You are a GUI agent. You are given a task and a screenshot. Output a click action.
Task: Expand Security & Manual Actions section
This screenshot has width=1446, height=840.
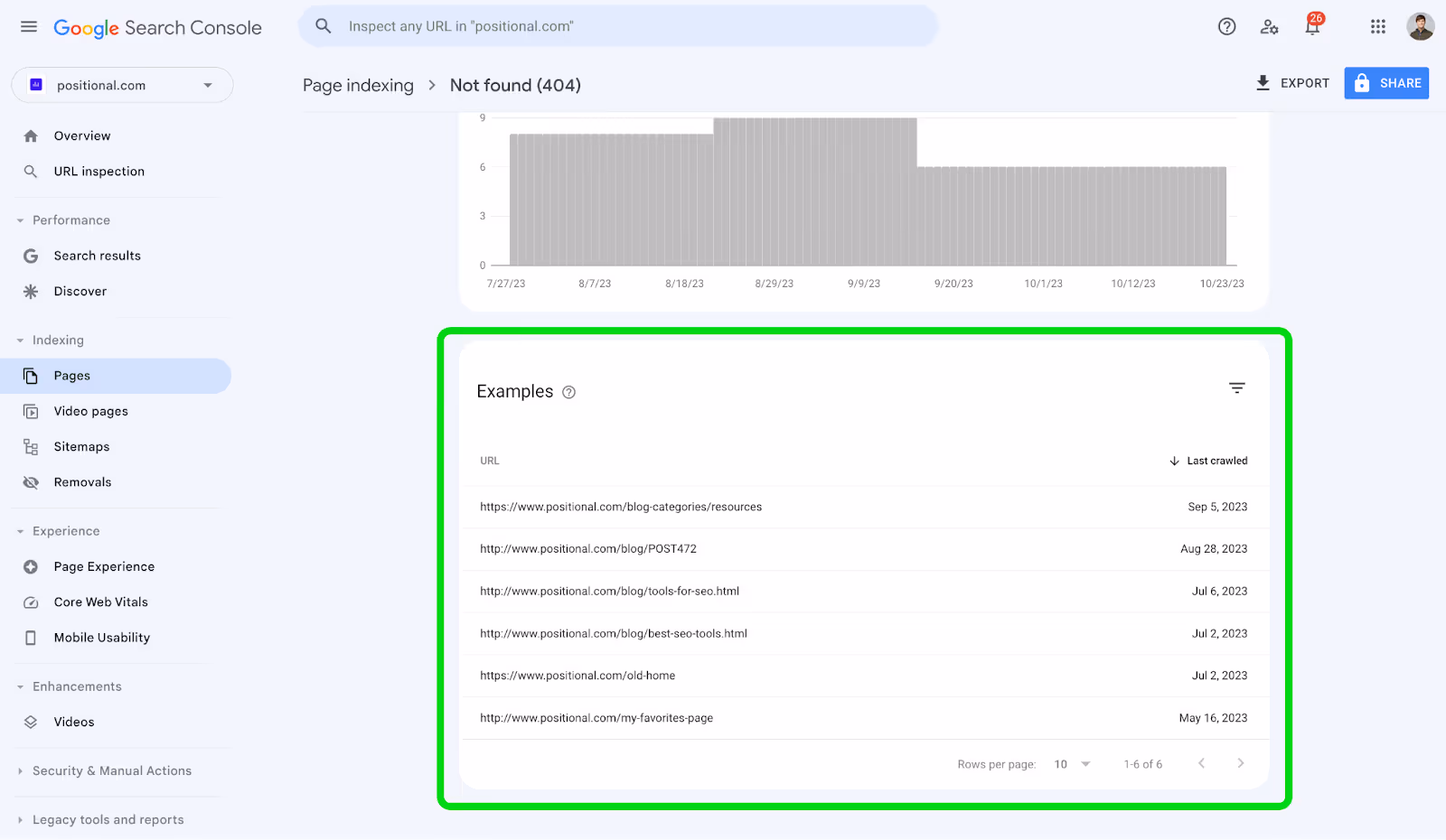(20, 771)
